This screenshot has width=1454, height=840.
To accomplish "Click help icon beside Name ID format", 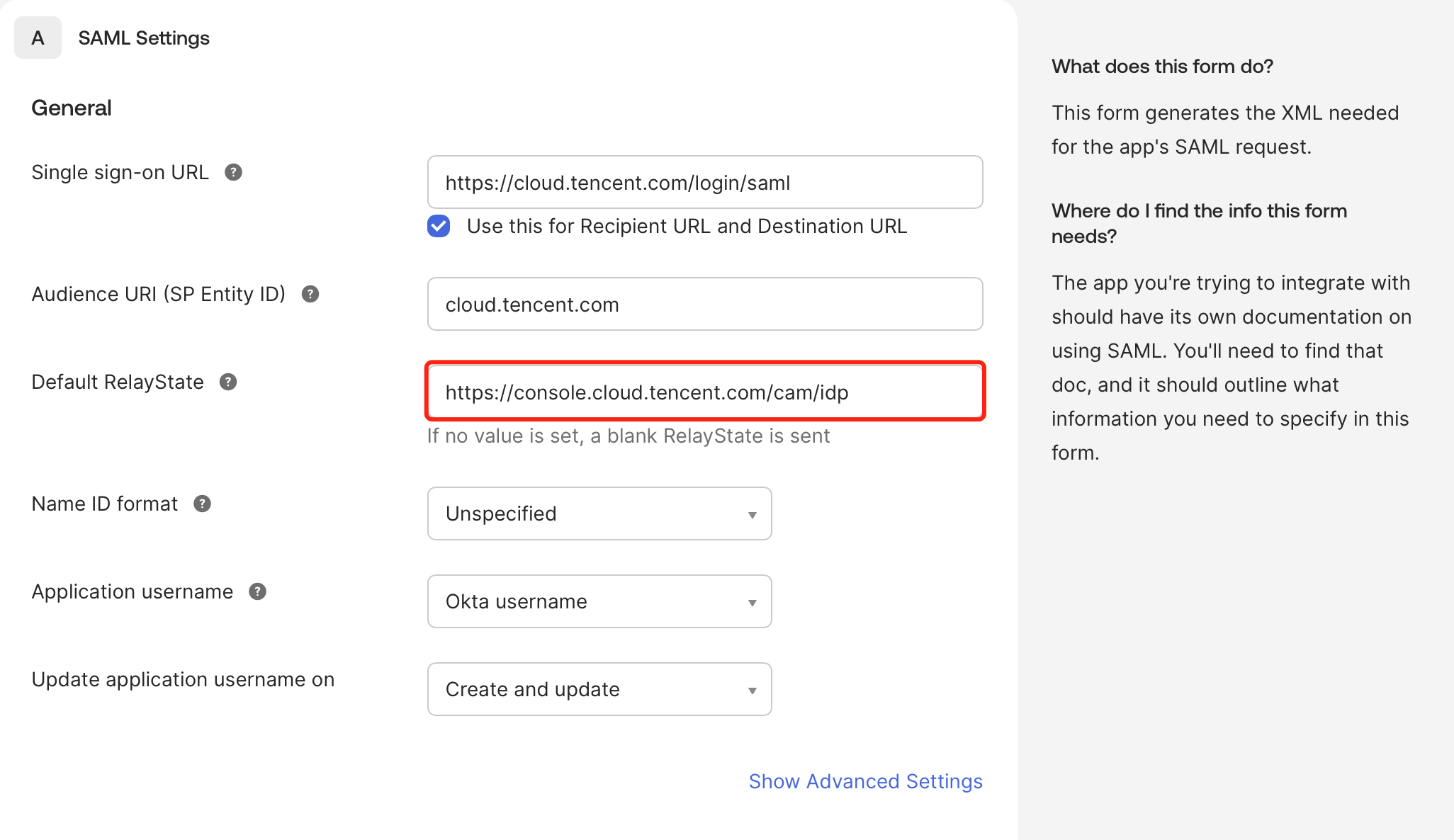I will click(x=202, y=504).
